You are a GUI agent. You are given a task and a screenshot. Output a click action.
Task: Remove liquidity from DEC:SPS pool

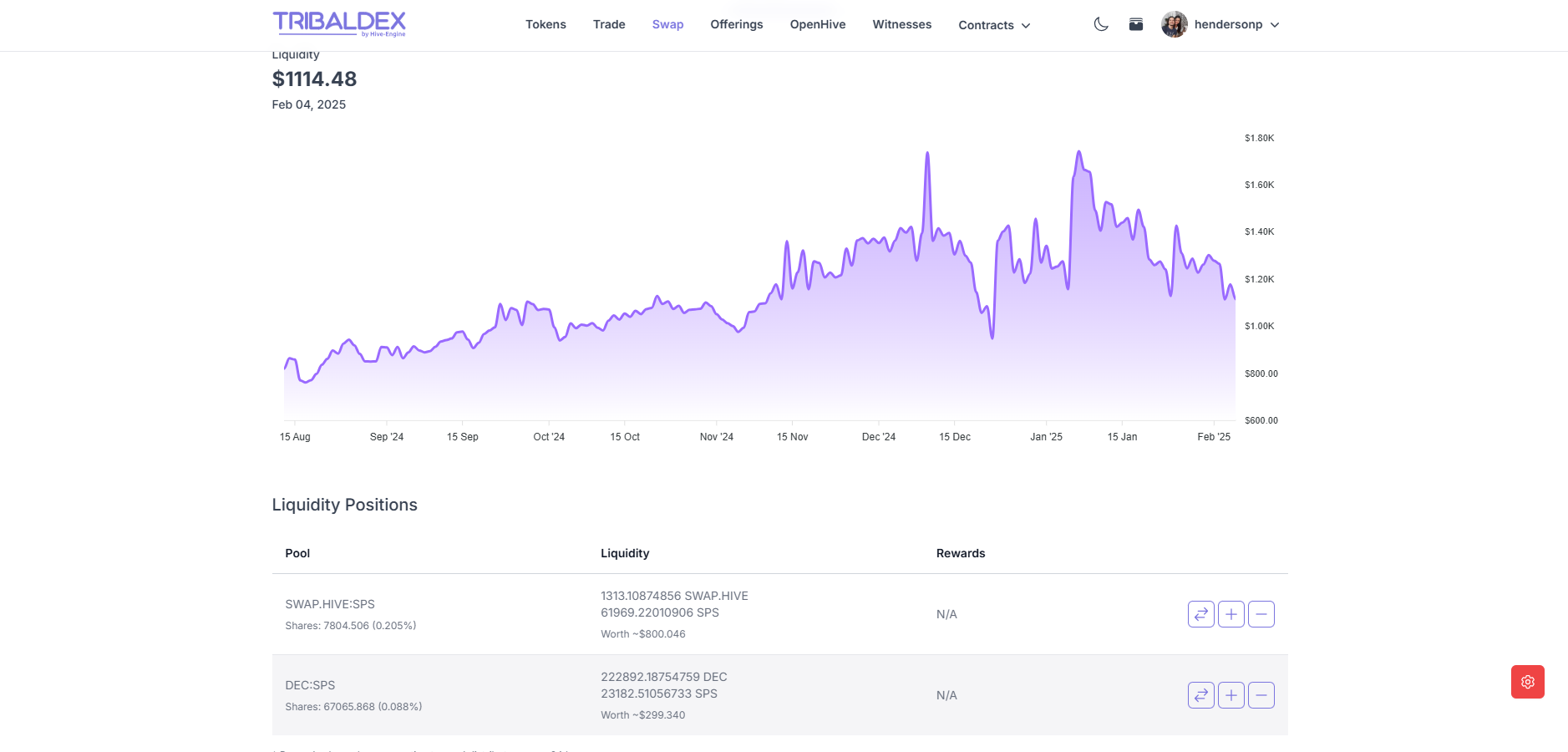1261,695
